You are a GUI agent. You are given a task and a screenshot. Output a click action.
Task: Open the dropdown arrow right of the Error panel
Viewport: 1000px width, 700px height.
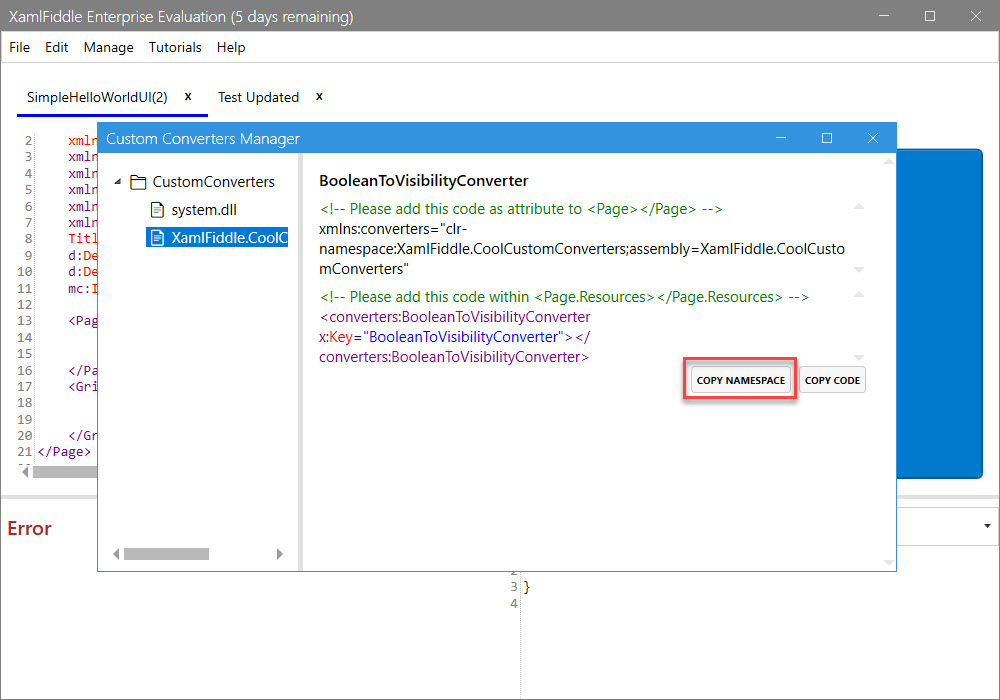coord(987,526)
